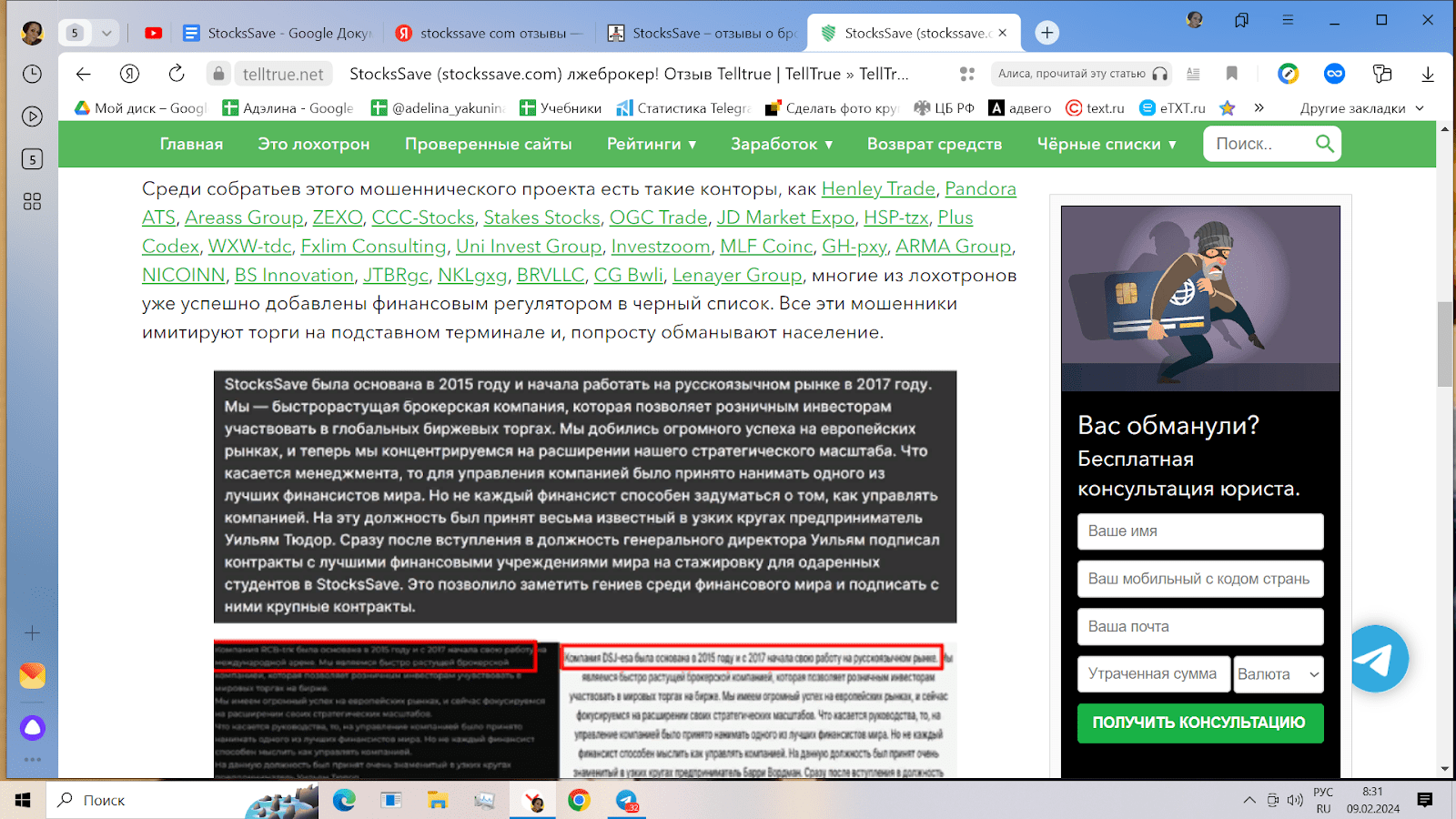Switch to StocksSave Google Docs tab
Screen dimensions: 1456x819
[x=276, y=33]
